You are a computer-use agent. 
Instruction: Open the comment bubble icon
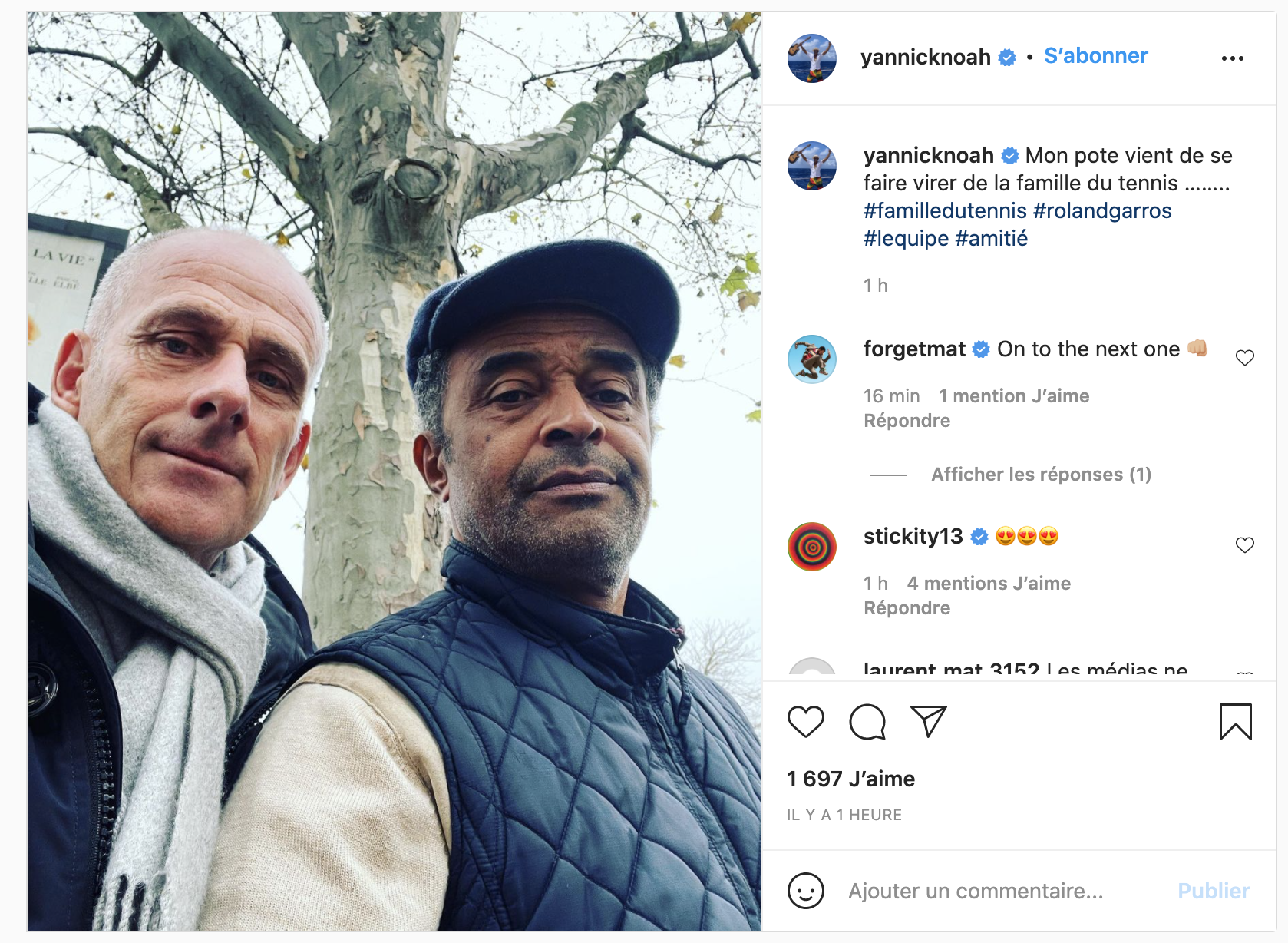[867, 722]
